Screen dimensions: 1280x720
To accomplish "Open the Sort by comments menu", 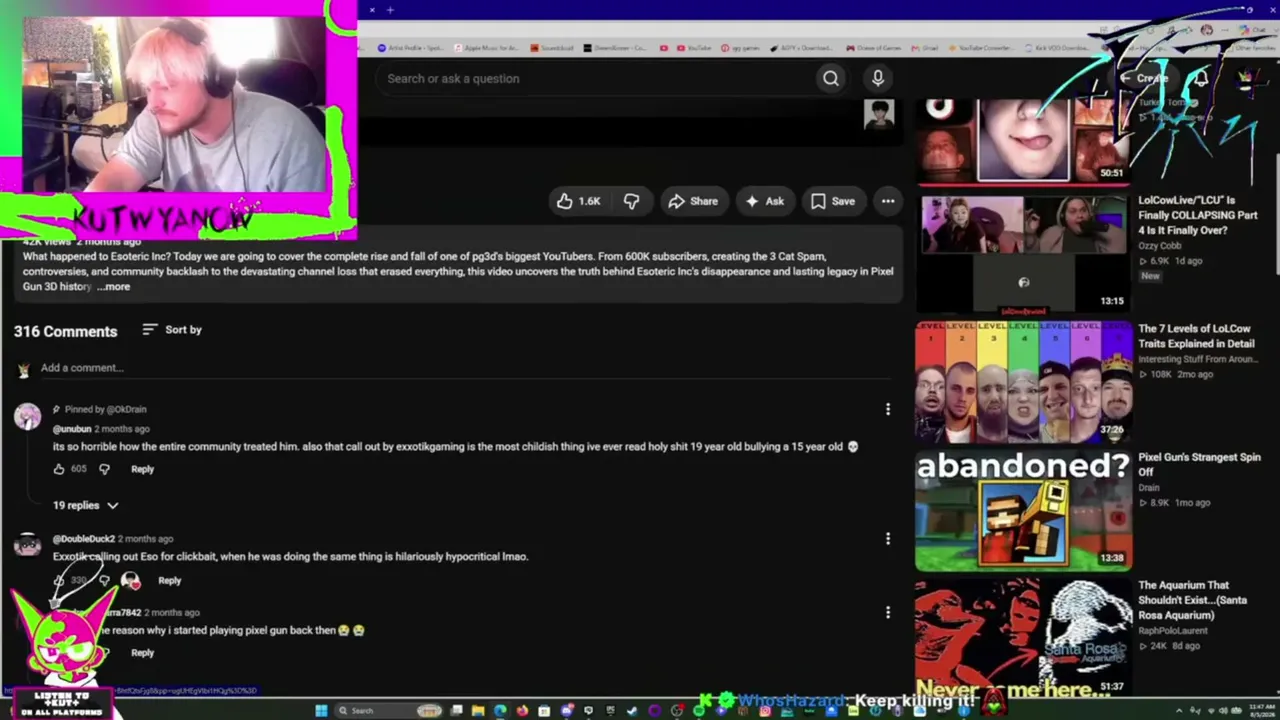I will 172,330.
